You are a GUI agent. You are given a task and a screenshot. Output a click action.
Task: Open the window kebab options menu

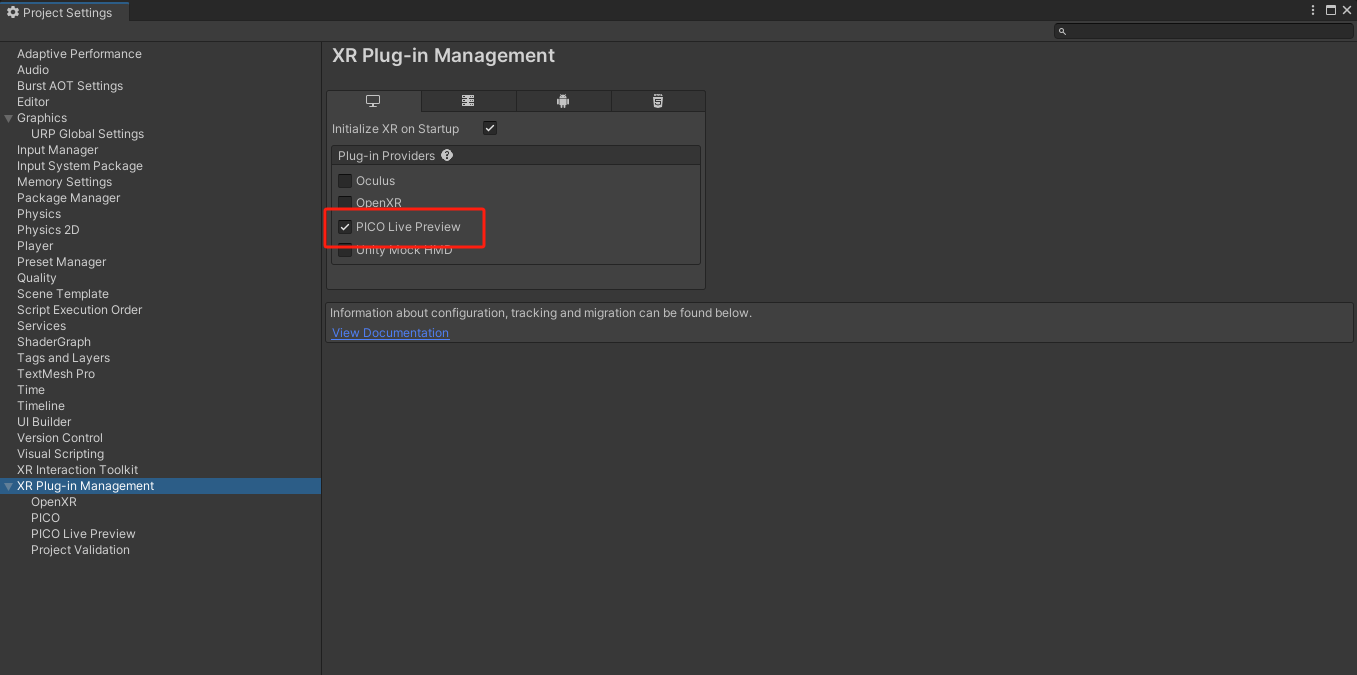coord(1313,10)
